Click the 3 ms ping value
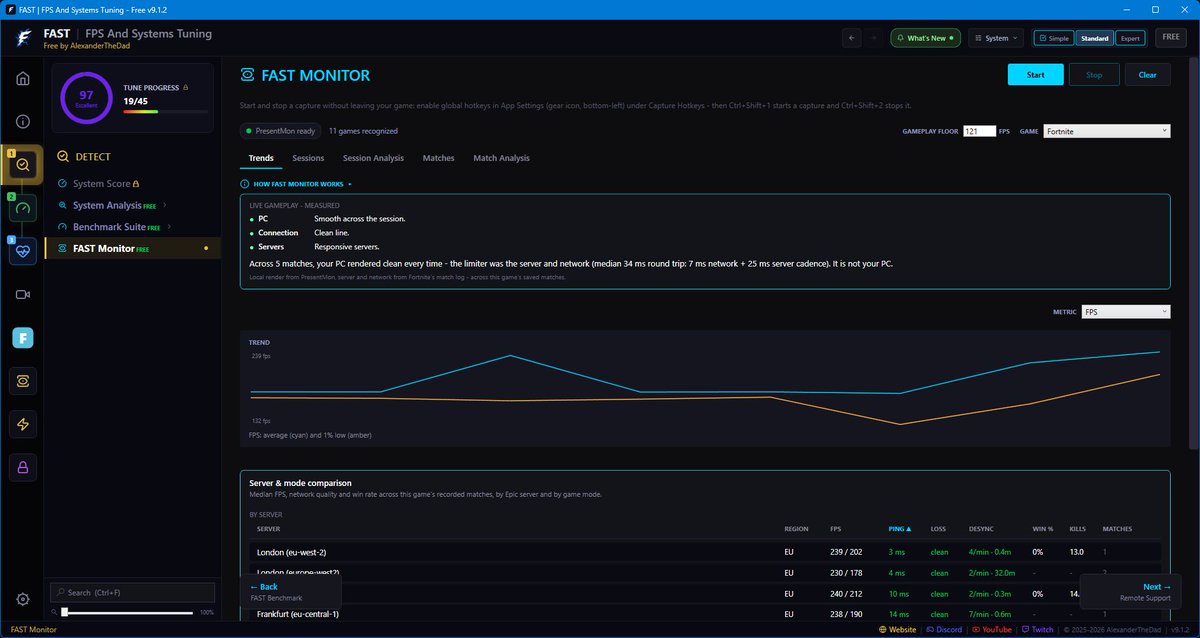 coord(896,552)
